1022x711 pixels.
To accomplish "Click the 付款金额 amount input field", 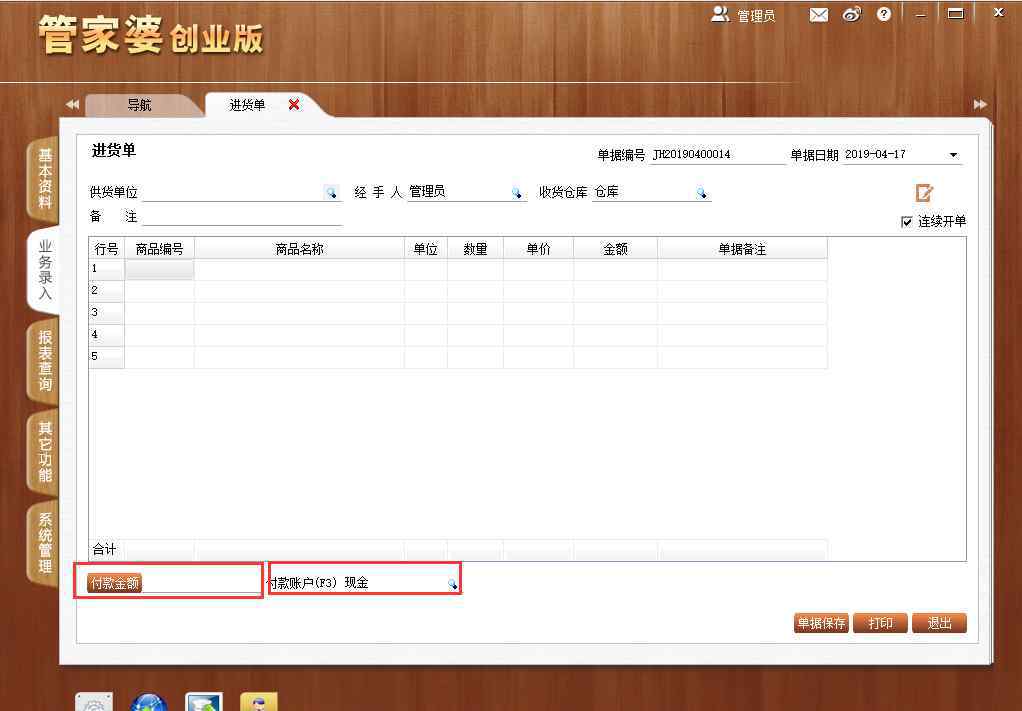I will [x=201, y=584].
